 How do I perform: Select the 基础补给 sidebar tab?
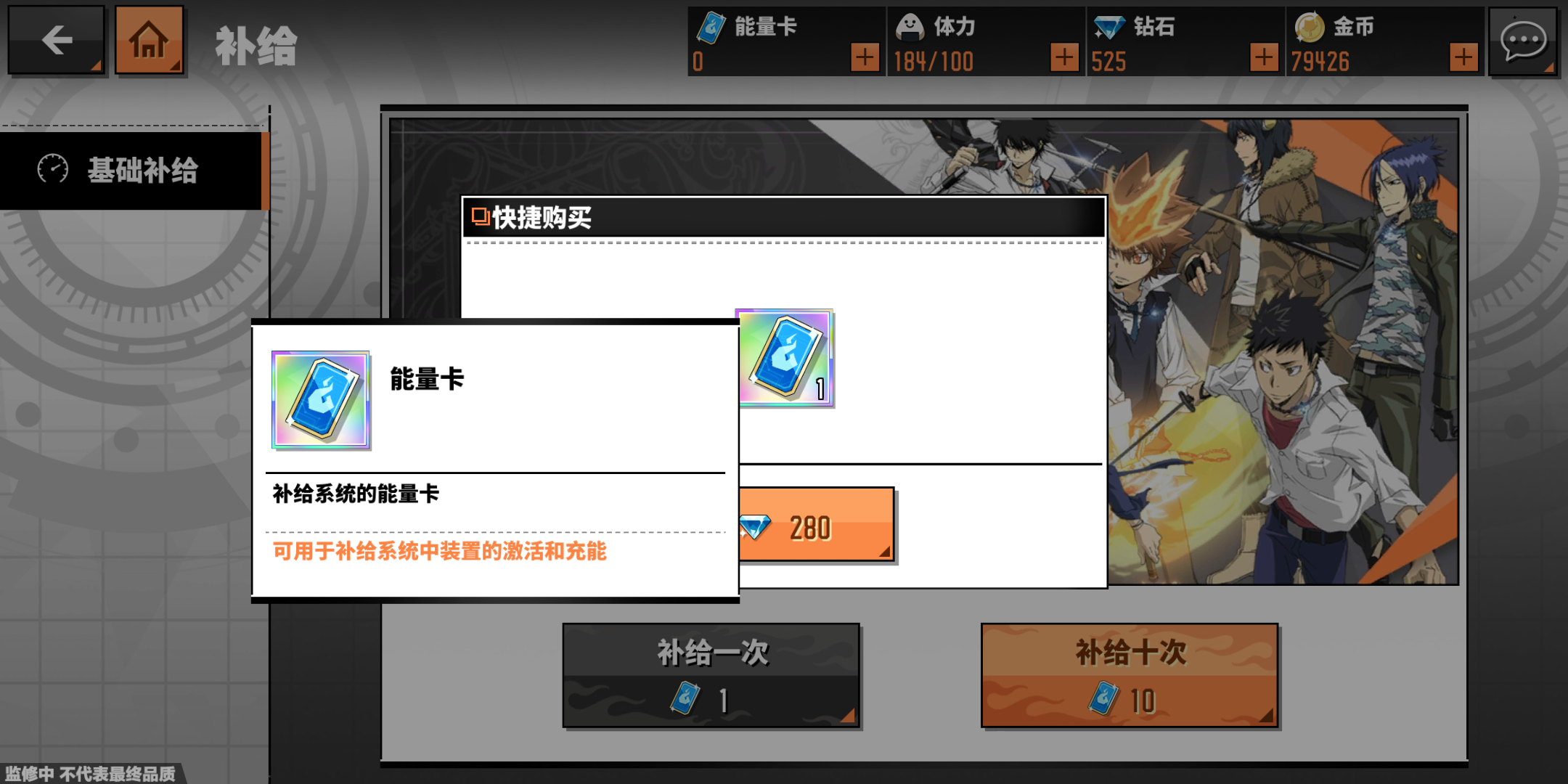pos(134,171)
